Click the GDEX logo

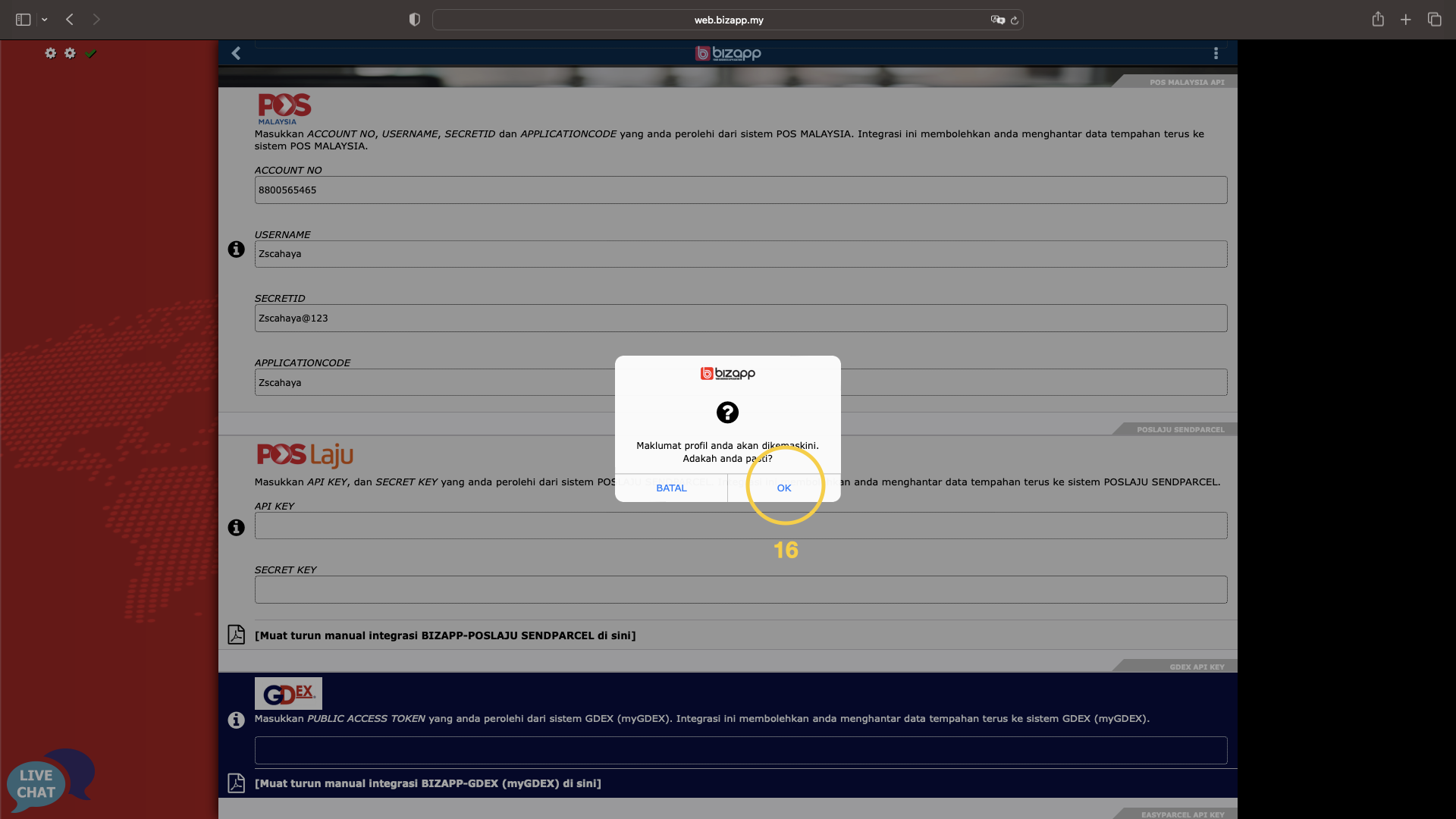[288, 693]
